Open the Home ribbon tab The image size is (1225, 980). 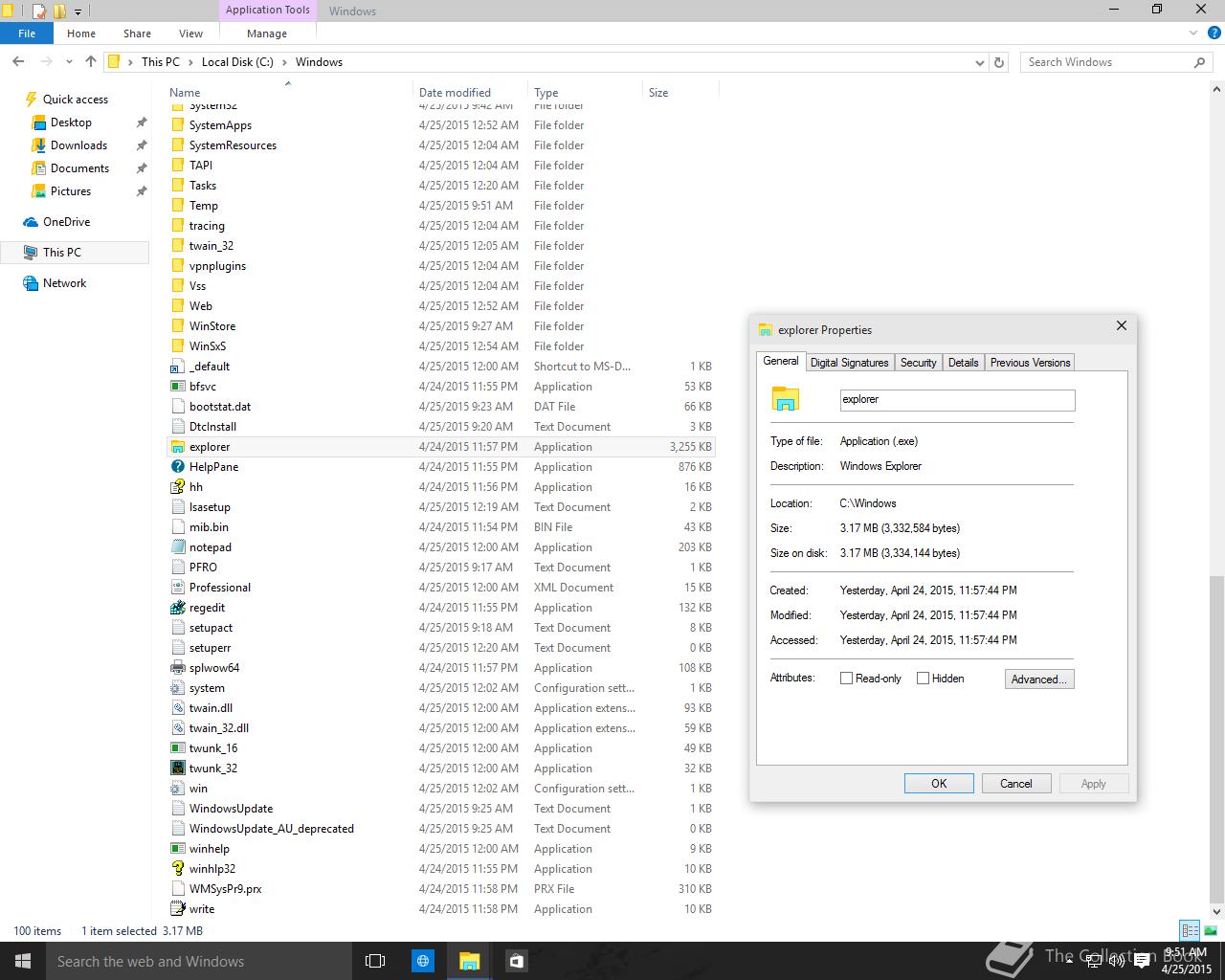pyautogui.click(x=81, y=33)
